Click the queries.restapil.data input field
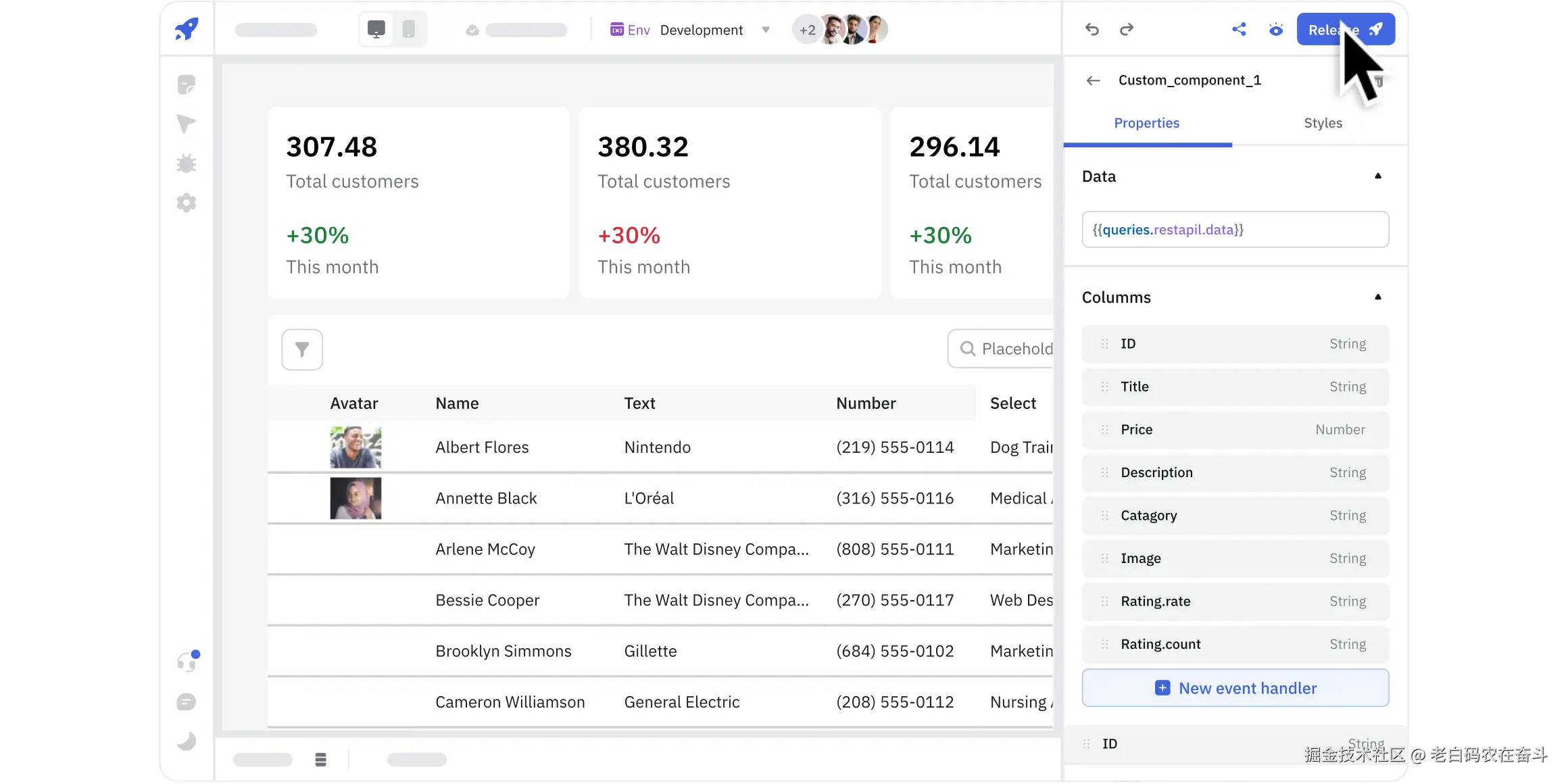 coord(1235,230)
